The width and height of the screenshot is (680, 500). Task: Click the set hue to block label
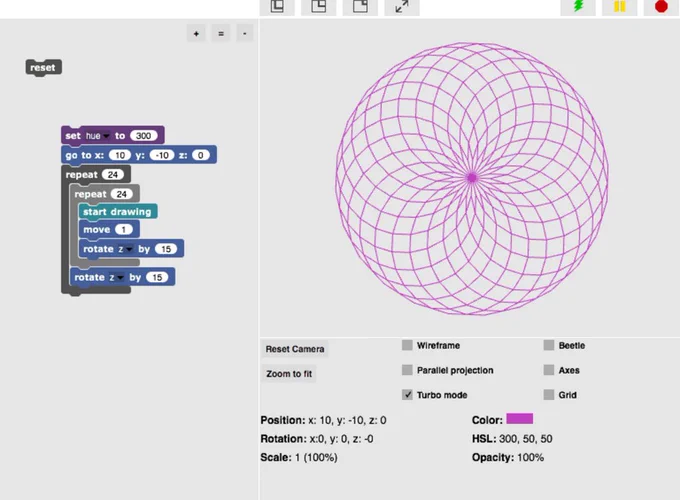click(73, 136)
